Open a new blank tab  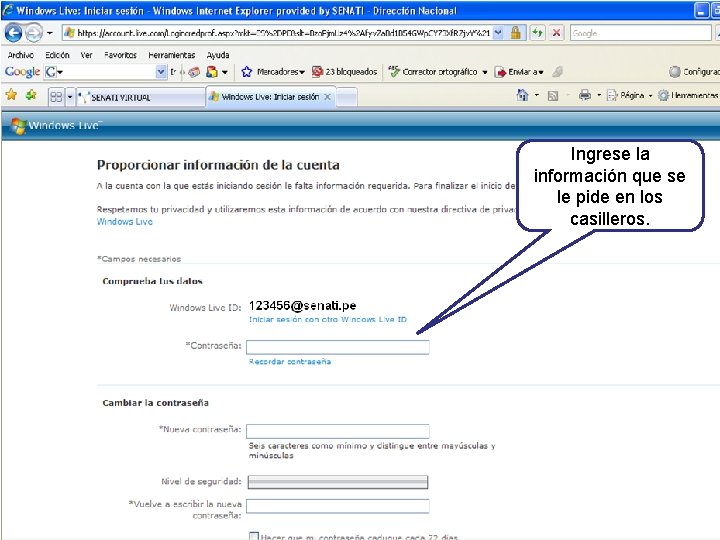point(347,97)
